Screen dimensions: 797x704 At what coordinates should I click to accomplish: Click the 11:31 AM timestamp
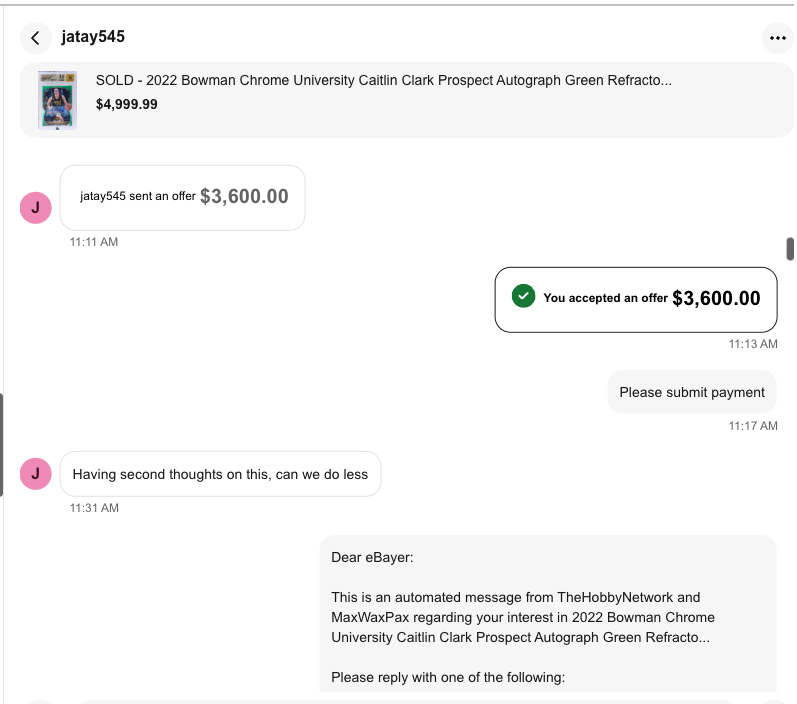point(94,508)
